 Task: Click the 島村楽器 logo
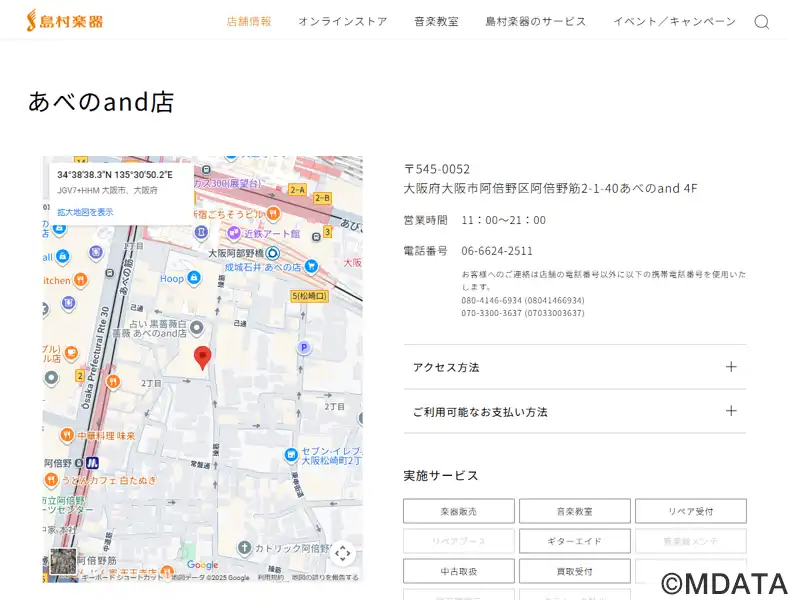click(x=65, y=21)
